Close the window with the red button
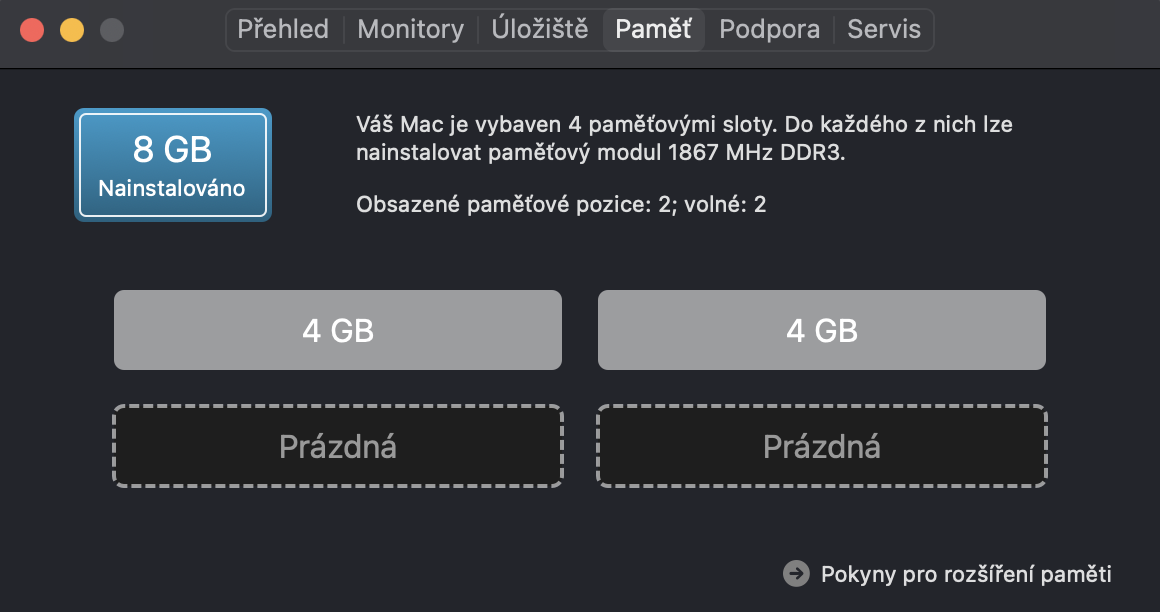 [x=32, y=30]
